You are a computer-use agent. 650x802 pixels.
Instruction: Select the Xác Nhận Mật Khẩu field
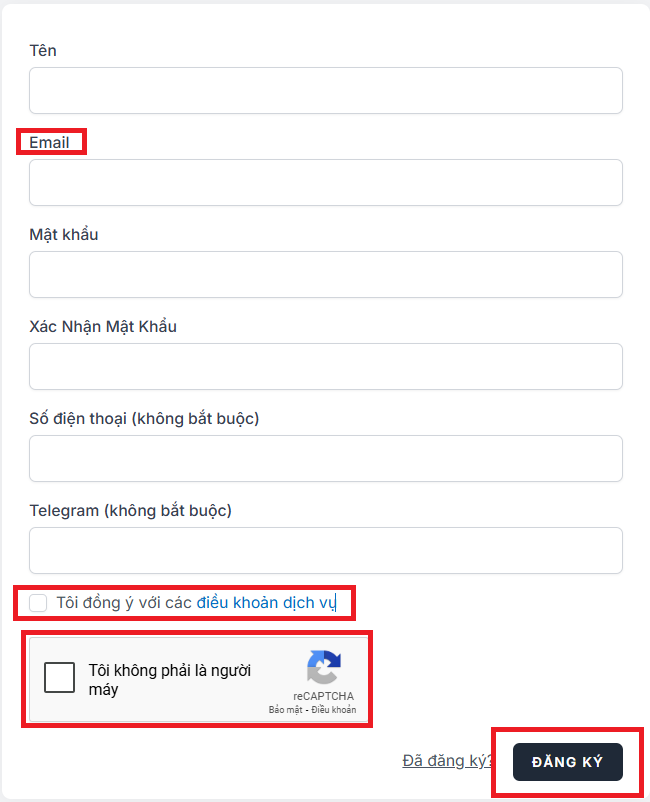pos(326,367)
